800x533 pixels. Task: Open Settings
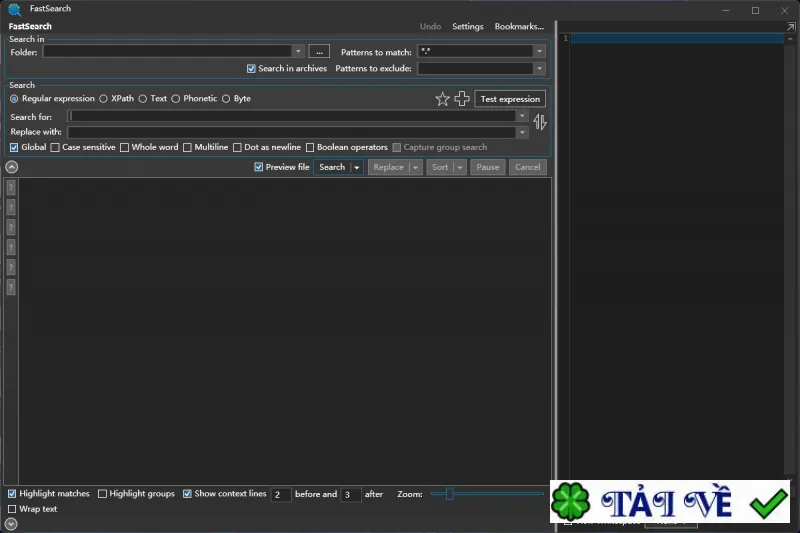click(x=467, y=27)
